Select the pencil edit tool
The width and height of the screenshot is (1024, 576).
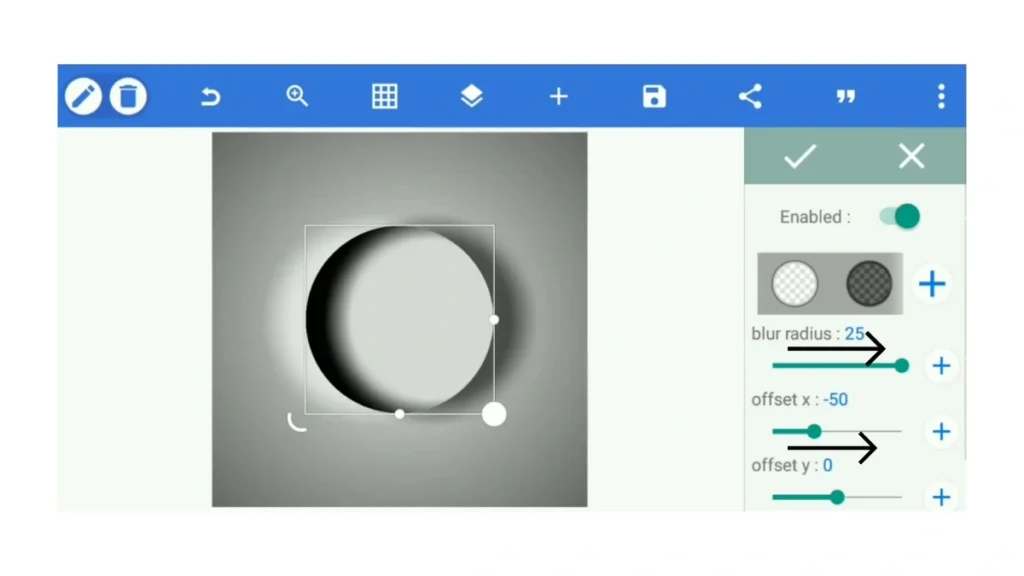tap(83, 96)
